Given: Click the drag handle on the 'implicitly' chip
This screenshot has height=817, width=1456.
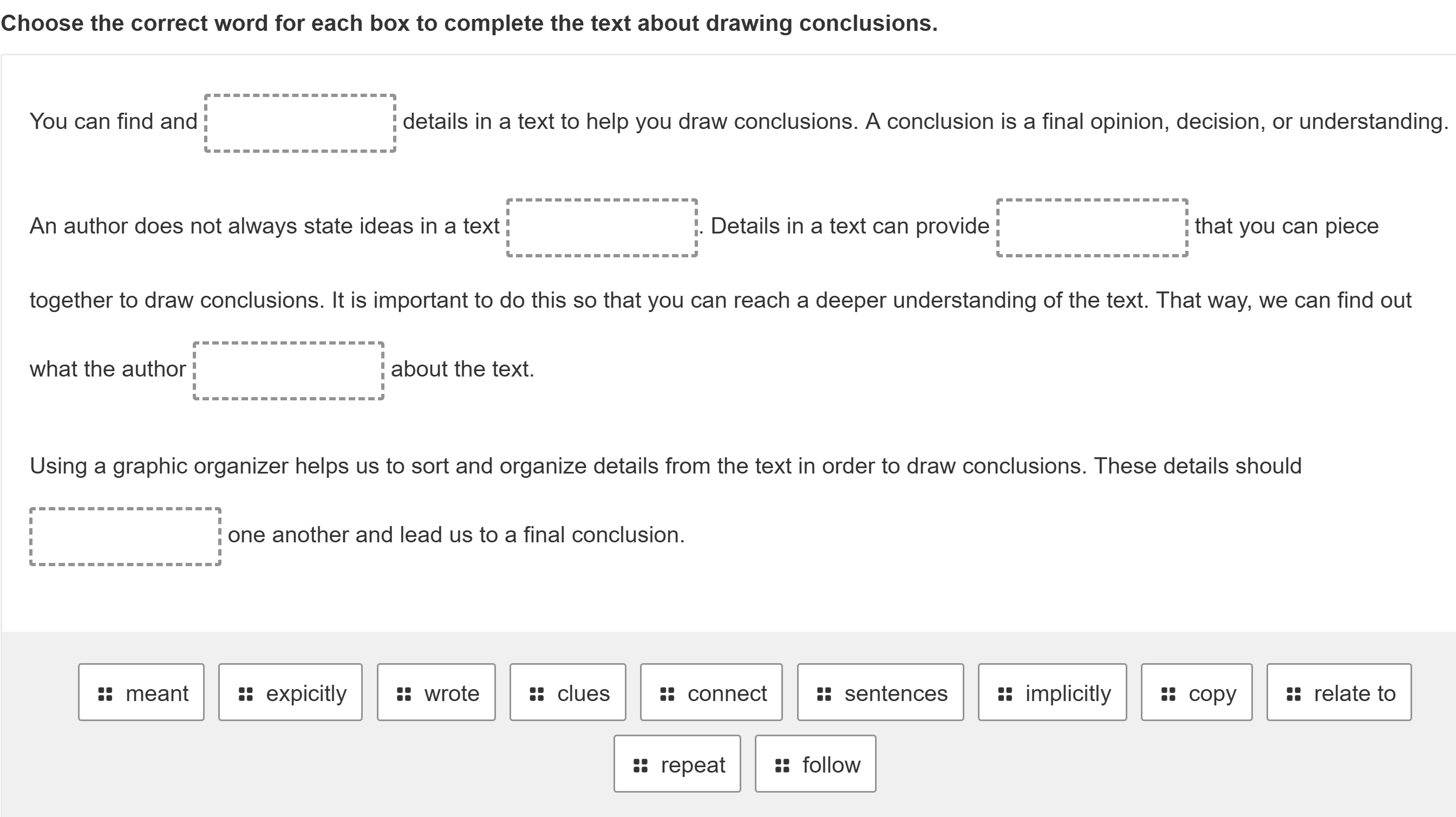Looking at the screenshot, I should 1005,693.
